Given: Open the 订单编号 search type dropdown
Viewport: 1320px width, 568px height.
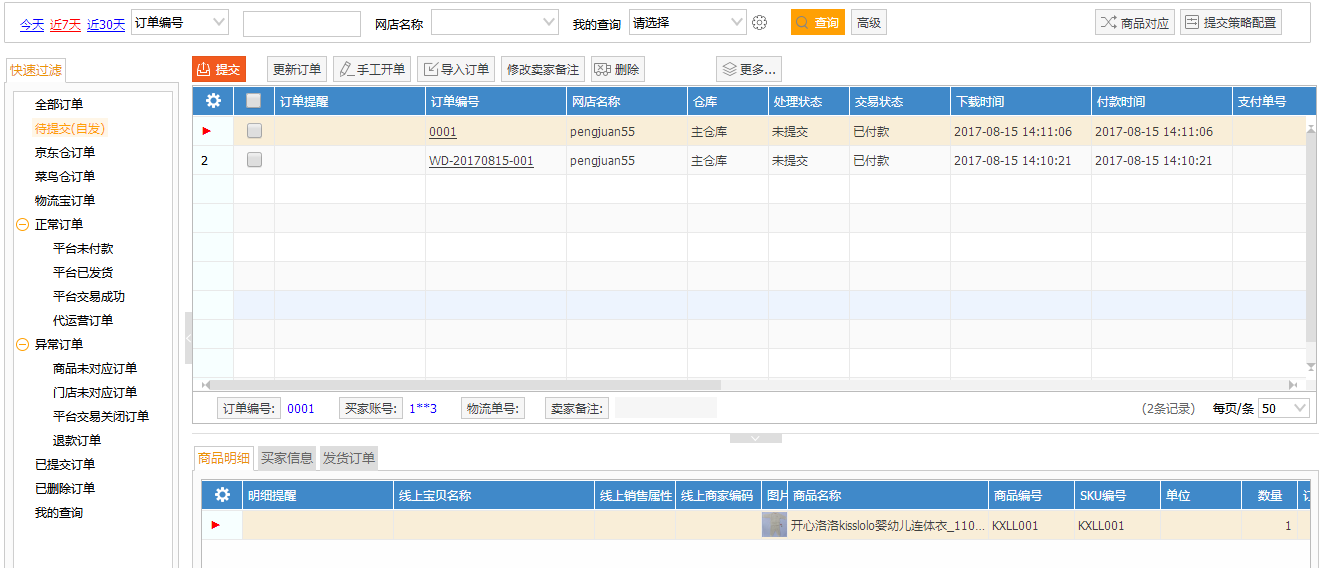Looking at the screenshot, I should 180,23.
